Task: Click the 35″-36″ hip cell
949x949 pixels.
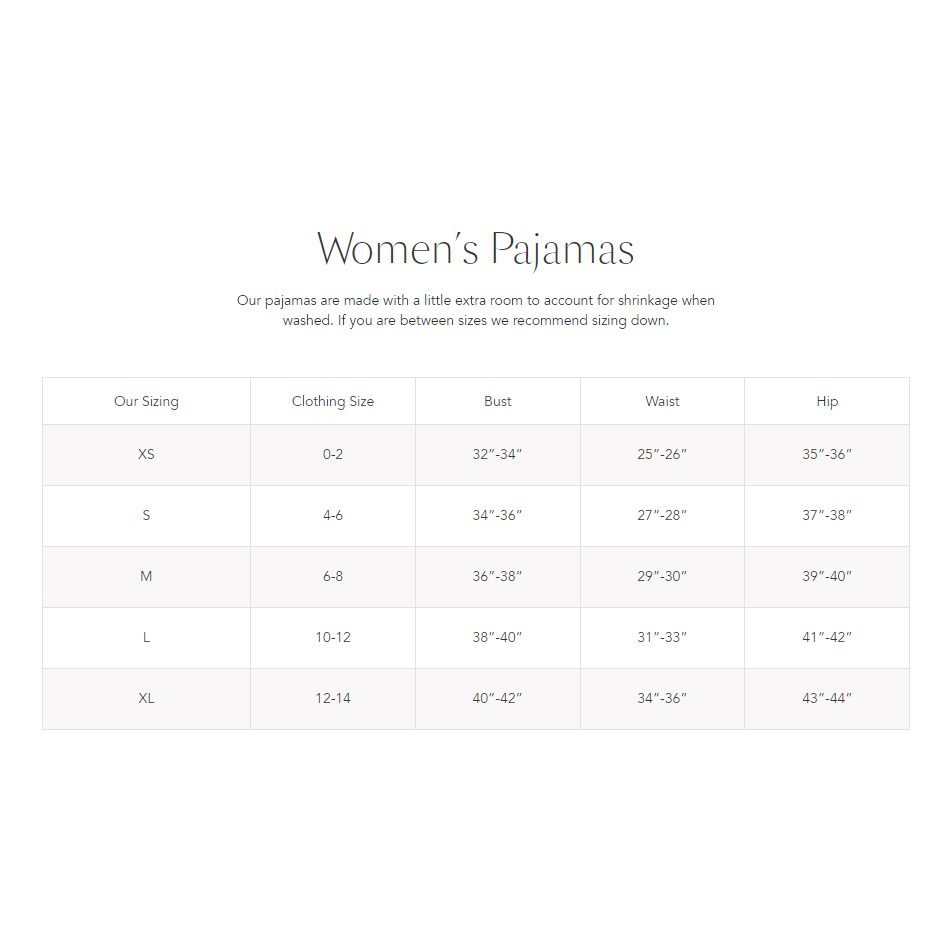Action: click(827, 455)
